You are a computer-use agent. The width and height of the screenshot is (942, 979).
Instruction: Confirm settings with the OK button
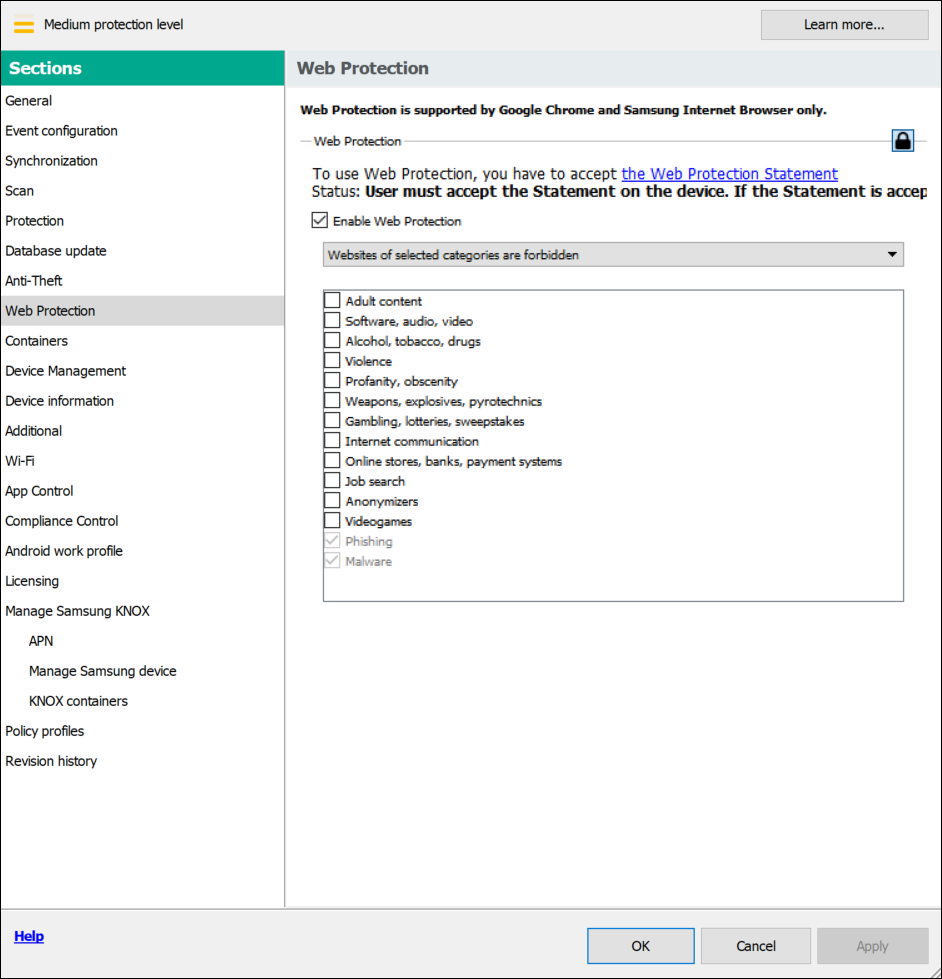640,945
